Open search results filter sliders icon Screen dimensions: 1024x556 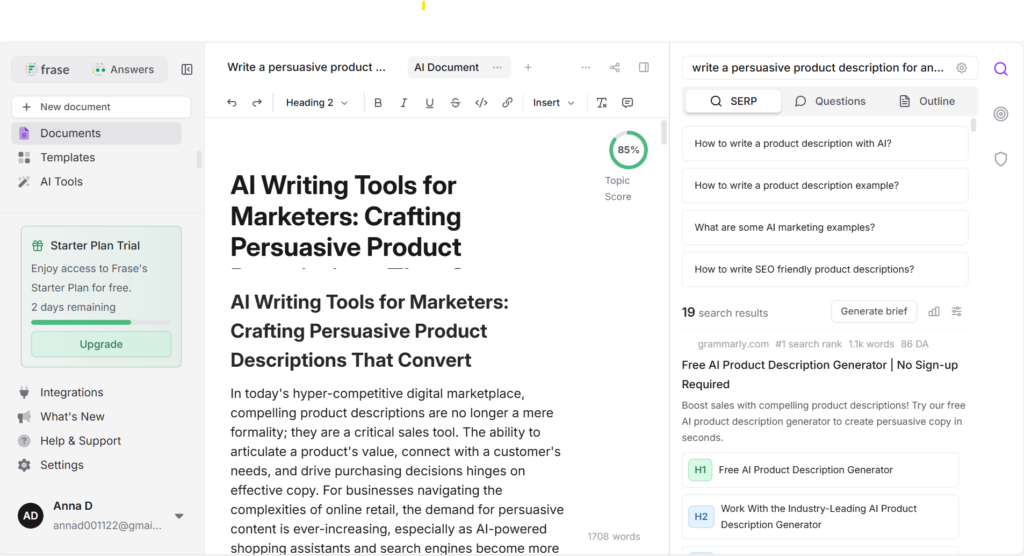957,312
